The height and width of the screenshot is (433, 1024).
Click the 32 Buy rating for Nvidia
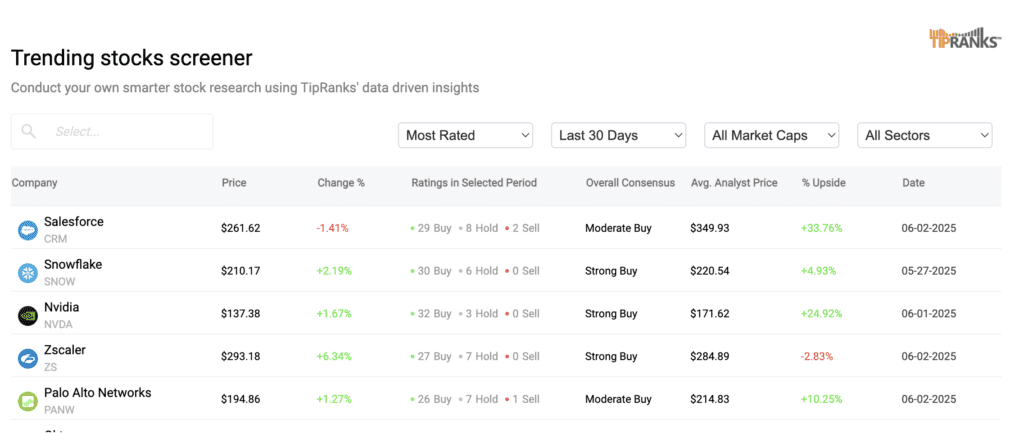point(431,314)
